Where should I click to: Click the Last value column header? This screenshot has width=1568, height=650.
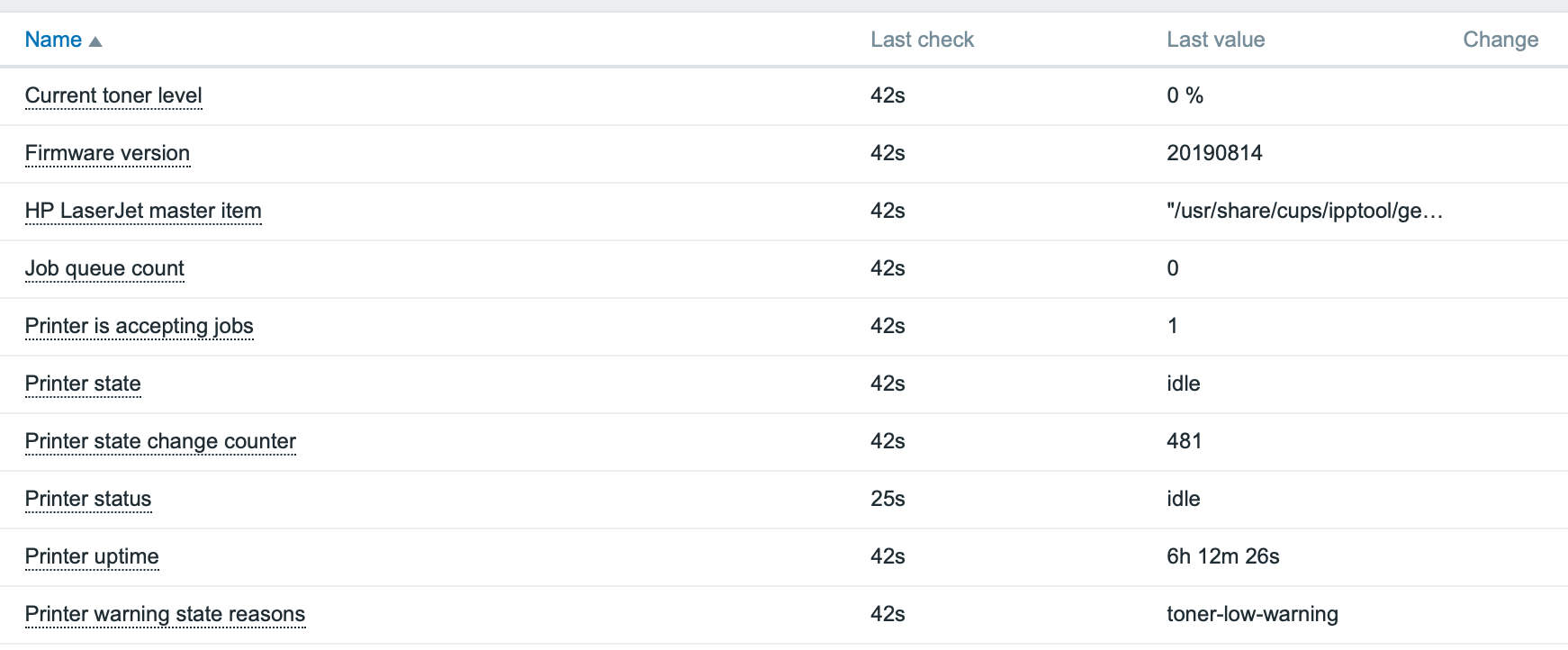(x=1215, y=40)
